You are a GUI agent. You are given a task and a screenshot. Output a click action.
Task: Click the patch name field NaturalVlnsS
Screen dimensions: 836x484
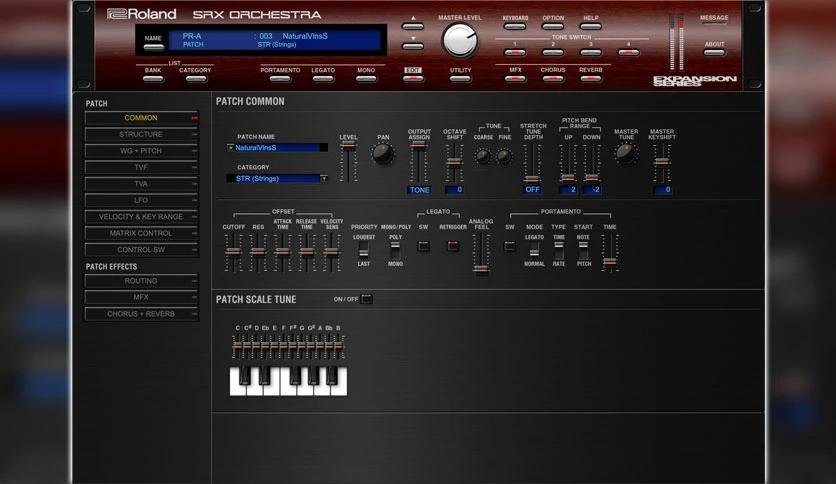coord(277,148)
